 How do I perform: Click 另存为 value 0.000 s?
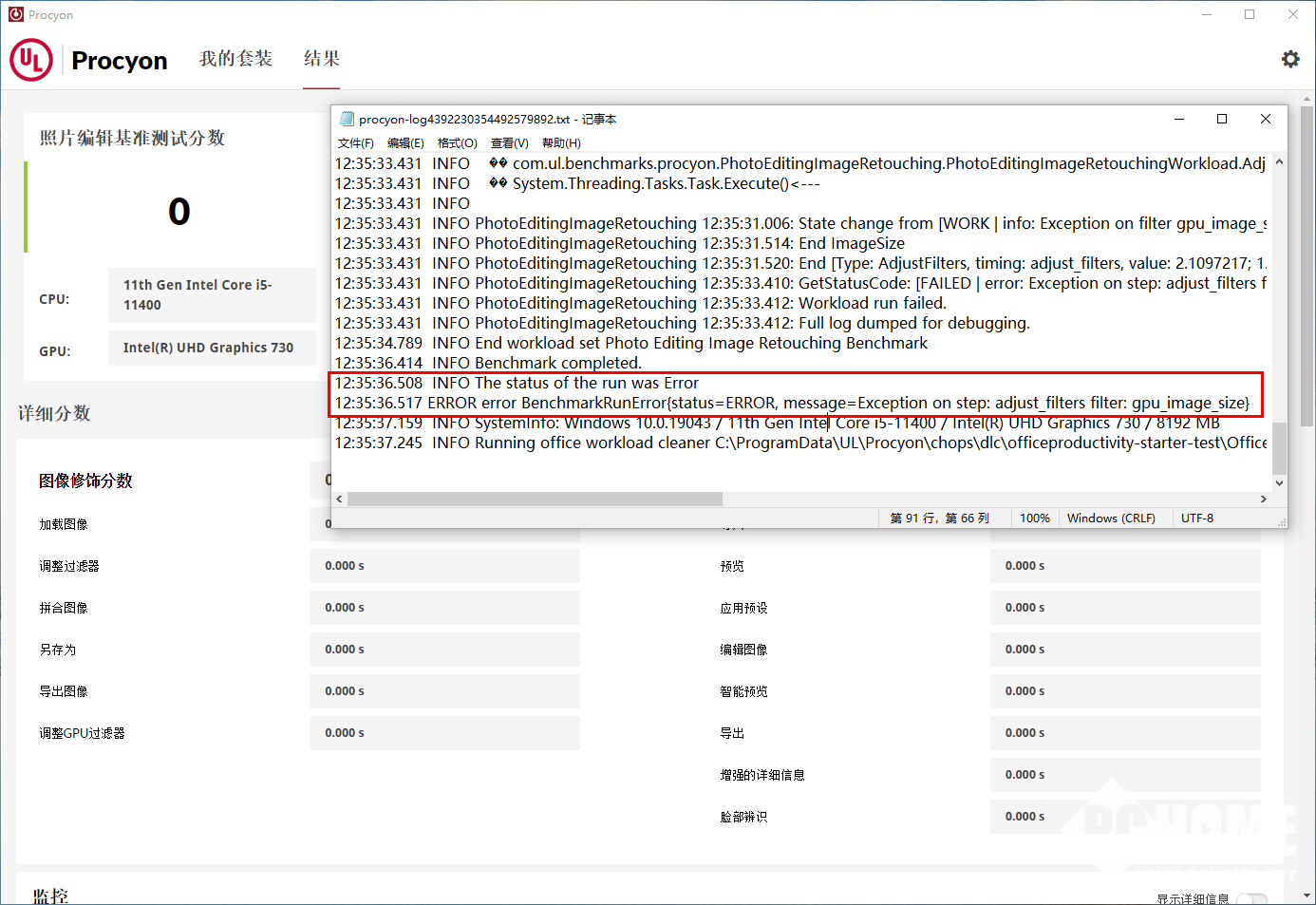coord(444,650)
